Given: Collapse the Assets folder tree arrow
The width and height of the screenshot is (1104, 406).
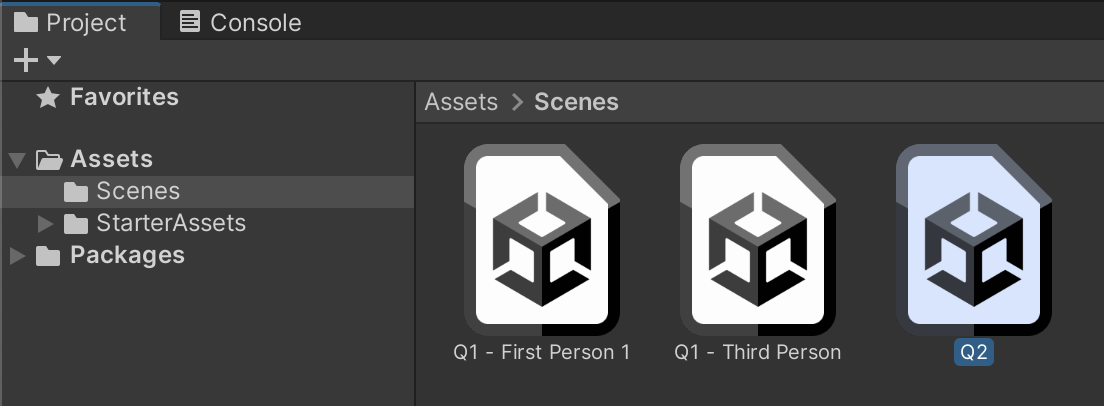Looking at the screenshot, I should pos(16,160).
